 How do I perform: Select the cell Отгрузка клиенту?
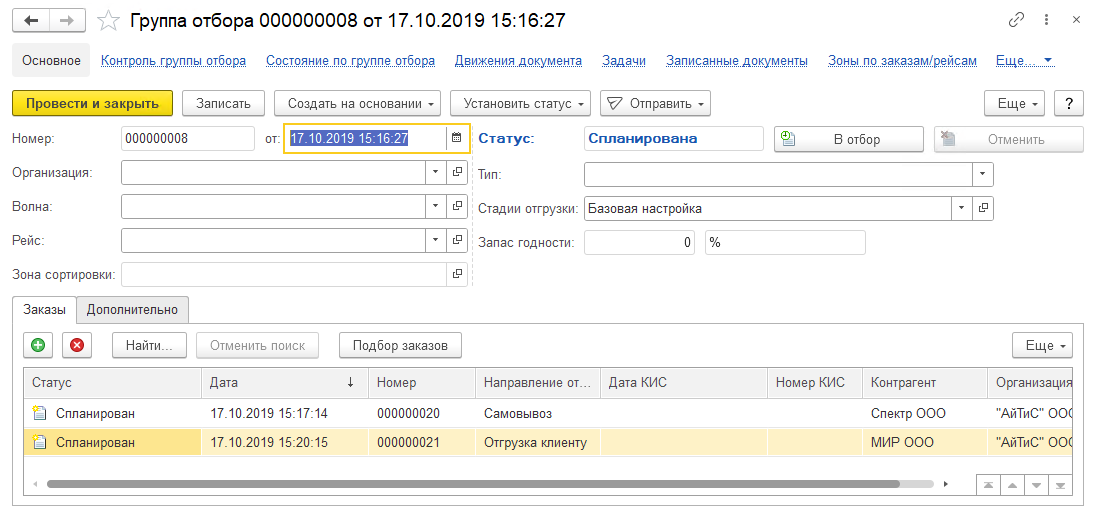pyautogui.click(x=538, y=442)
